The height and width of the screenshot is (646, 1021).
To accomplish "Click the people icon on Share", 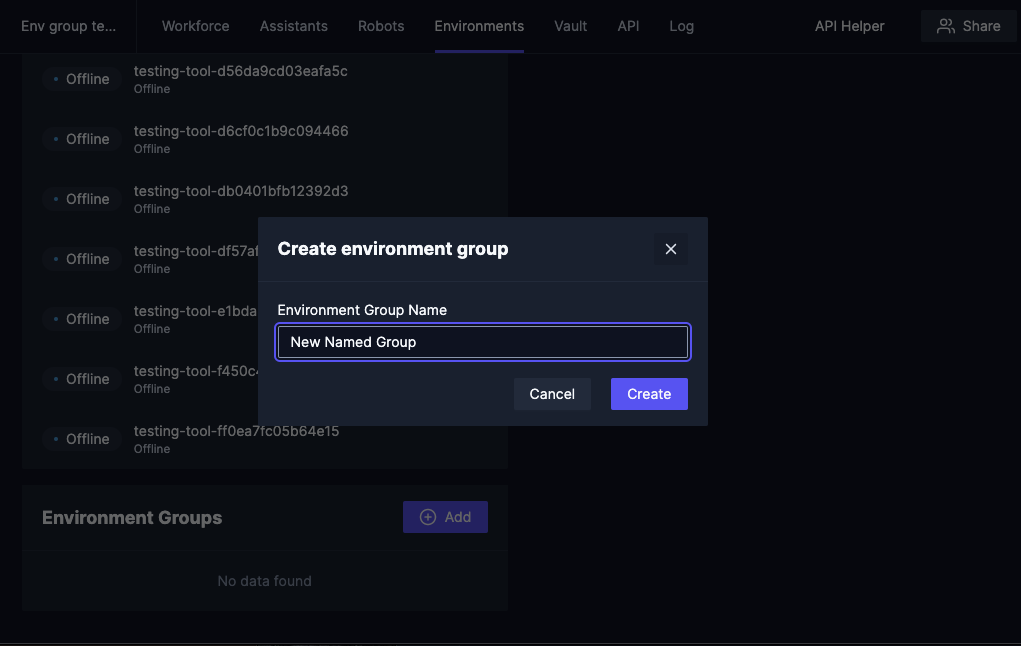I will tap(945, 26).
